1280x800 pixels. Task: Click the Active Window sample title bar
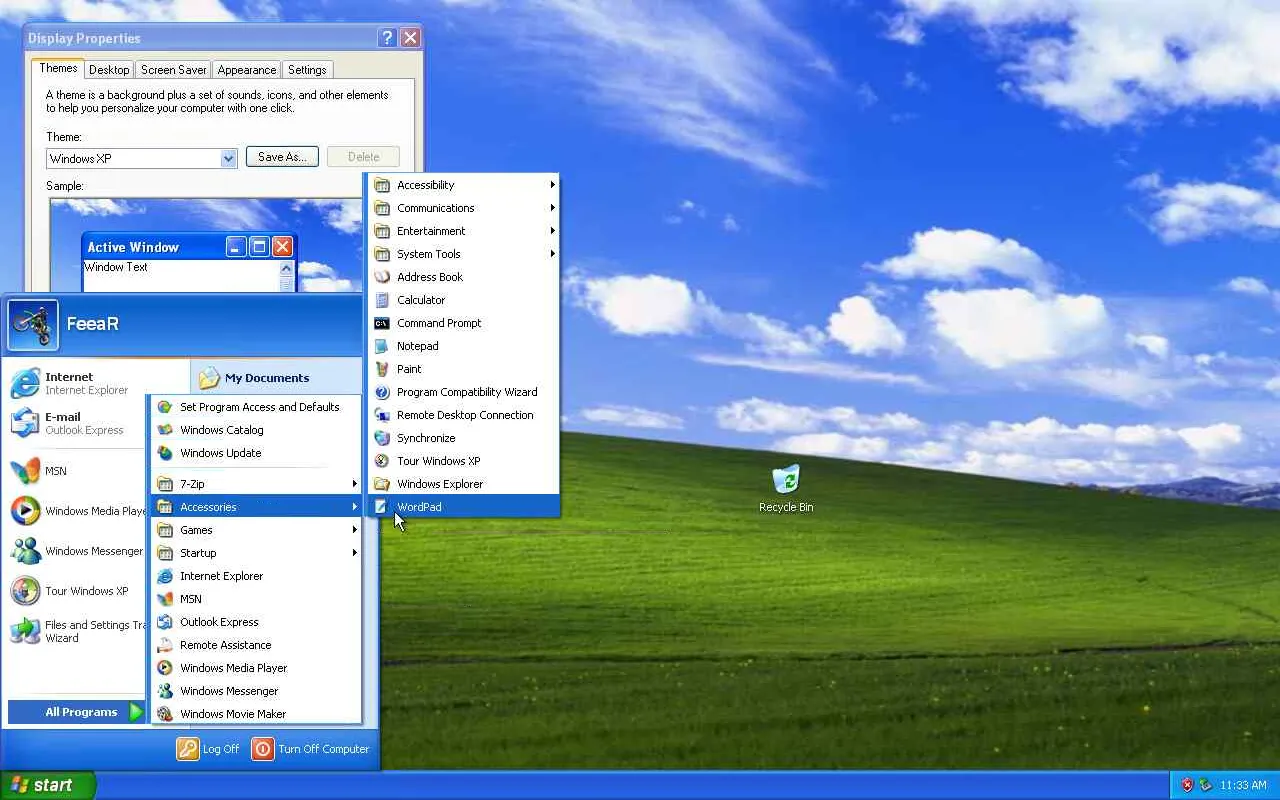point(189,247)
